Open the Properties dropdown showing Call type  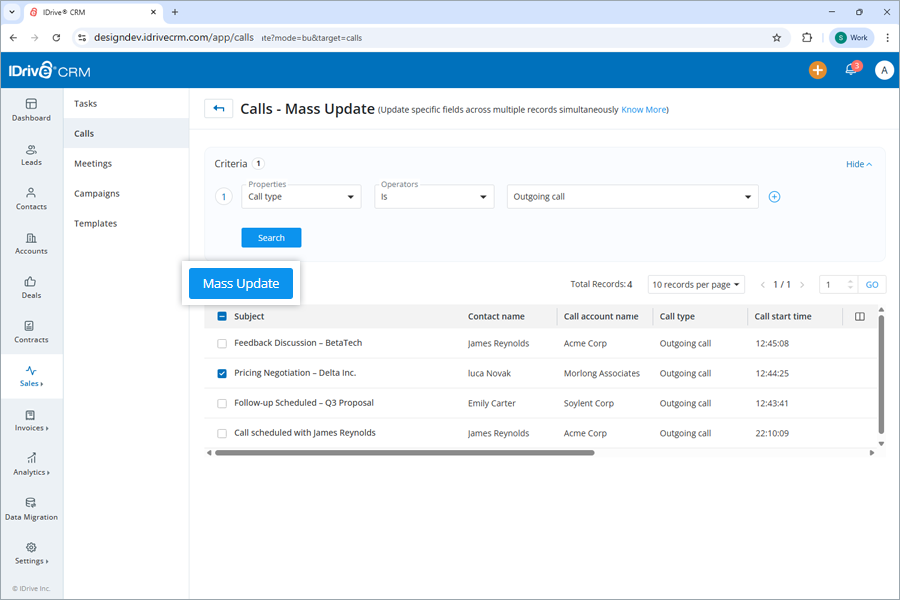300,196
